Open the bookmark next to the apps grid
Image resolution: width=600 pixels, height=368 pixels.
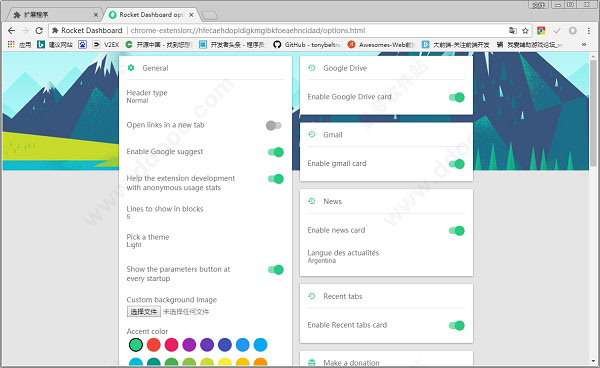55,44
